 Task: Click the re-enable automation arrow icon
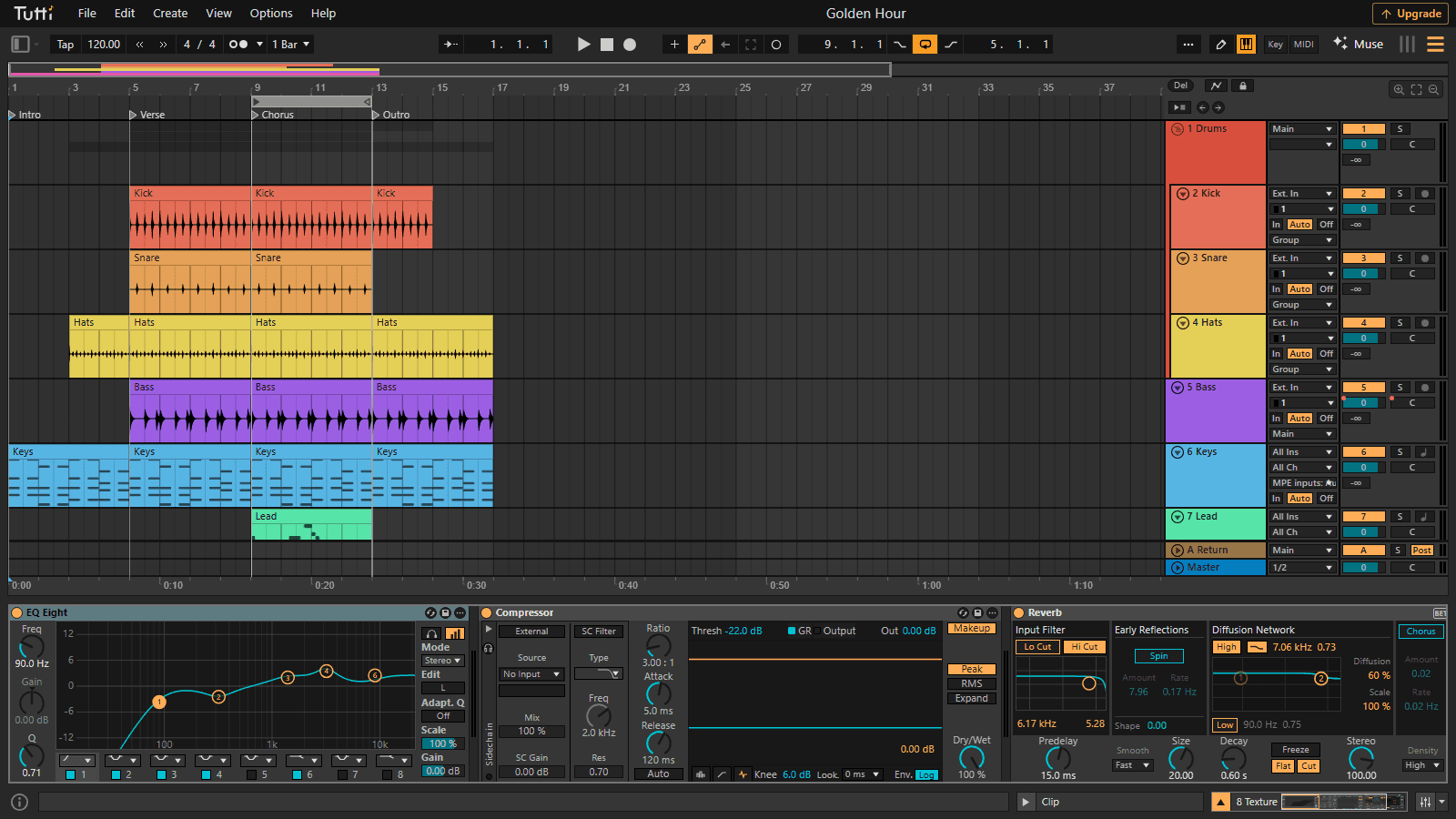[x=725, y=44]
